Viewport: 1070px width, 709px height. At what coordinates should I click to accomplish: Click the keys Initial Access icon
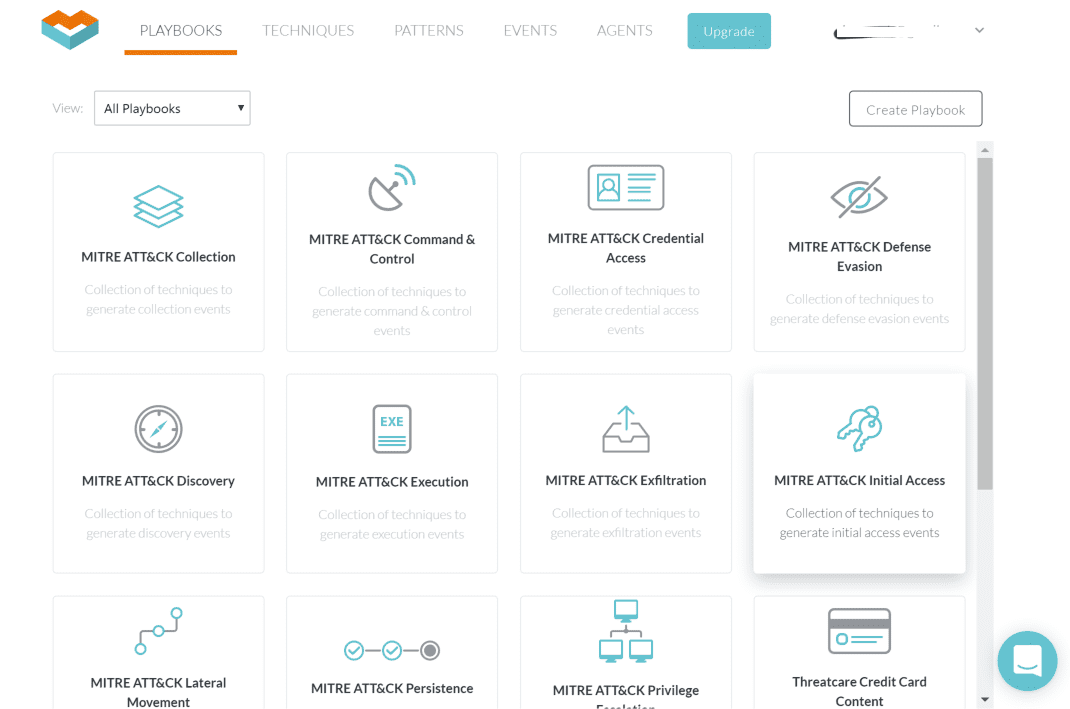coord(859,429)
